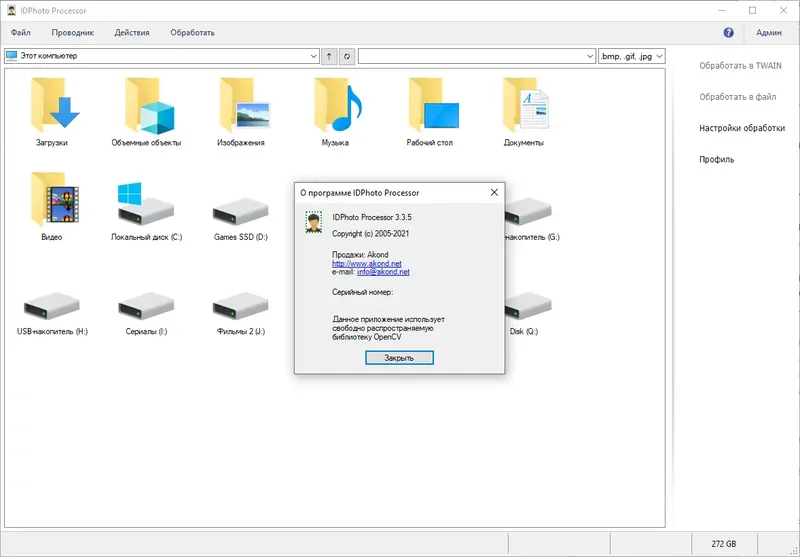Click the refresh folder button
The height and width of the screenshot is (557, 800).
(347, 56)
